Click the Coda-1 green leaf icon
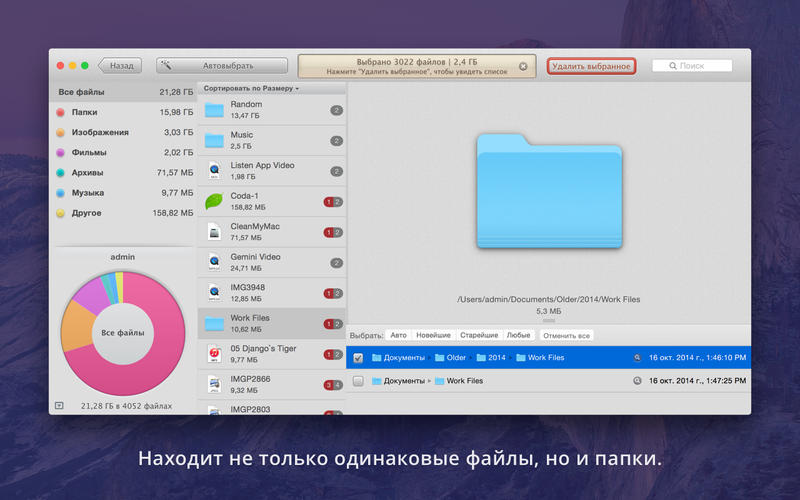 214,201
